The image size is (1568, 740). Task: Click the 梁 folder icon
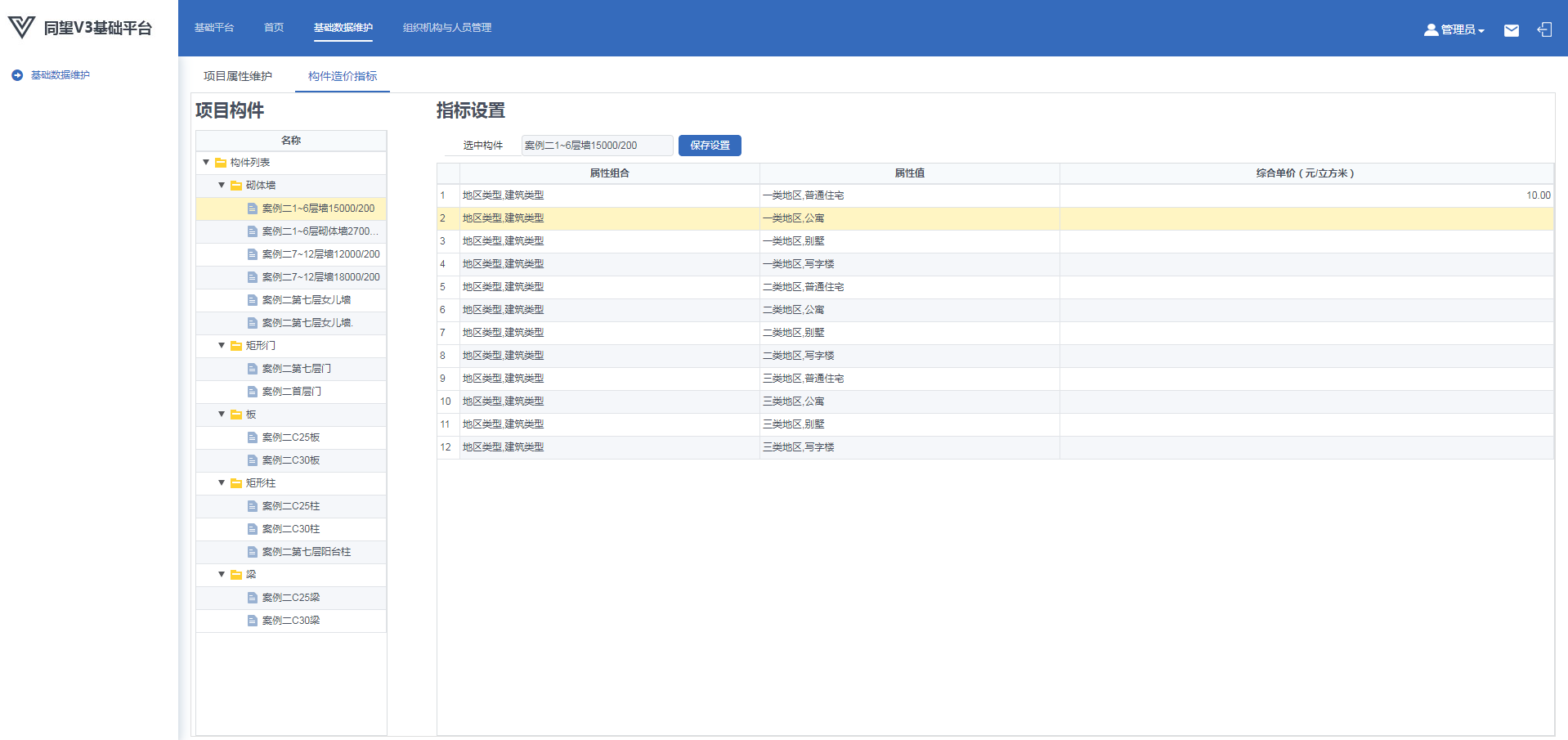[x=236, y=575]
